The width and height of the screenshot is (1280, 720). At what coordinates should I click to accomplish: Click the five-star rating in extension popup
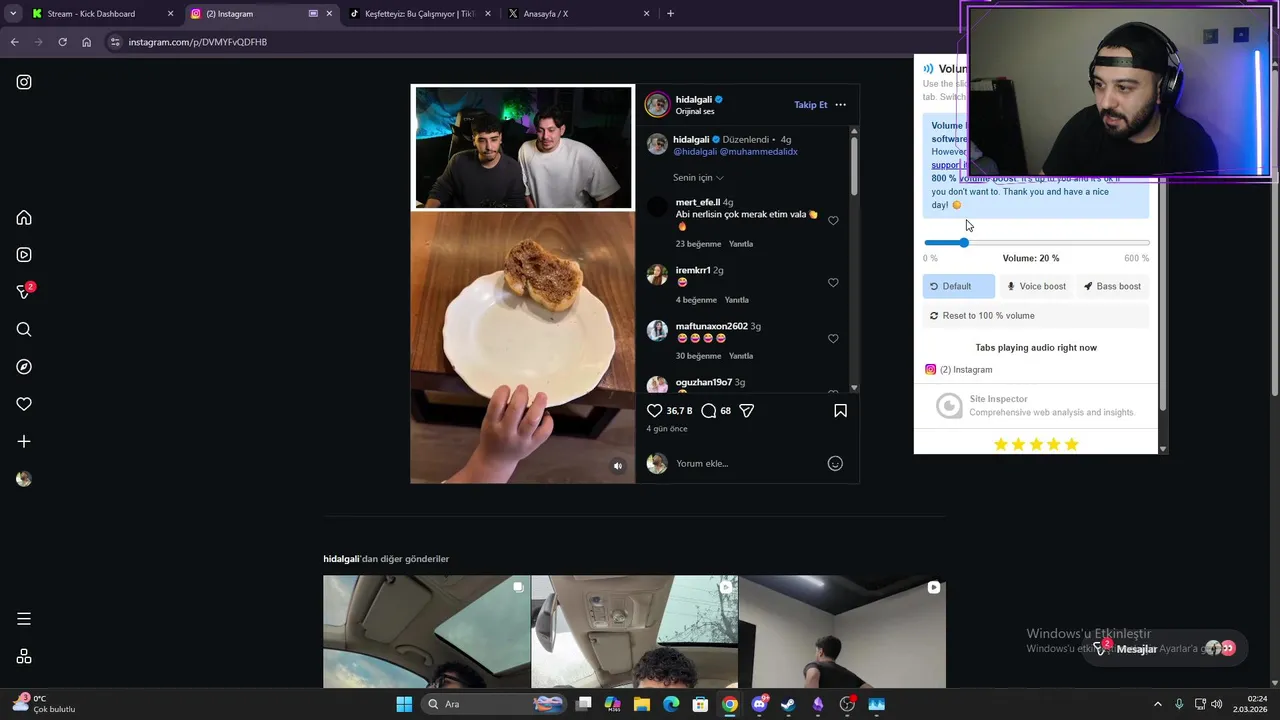(x=1036, y=444)
